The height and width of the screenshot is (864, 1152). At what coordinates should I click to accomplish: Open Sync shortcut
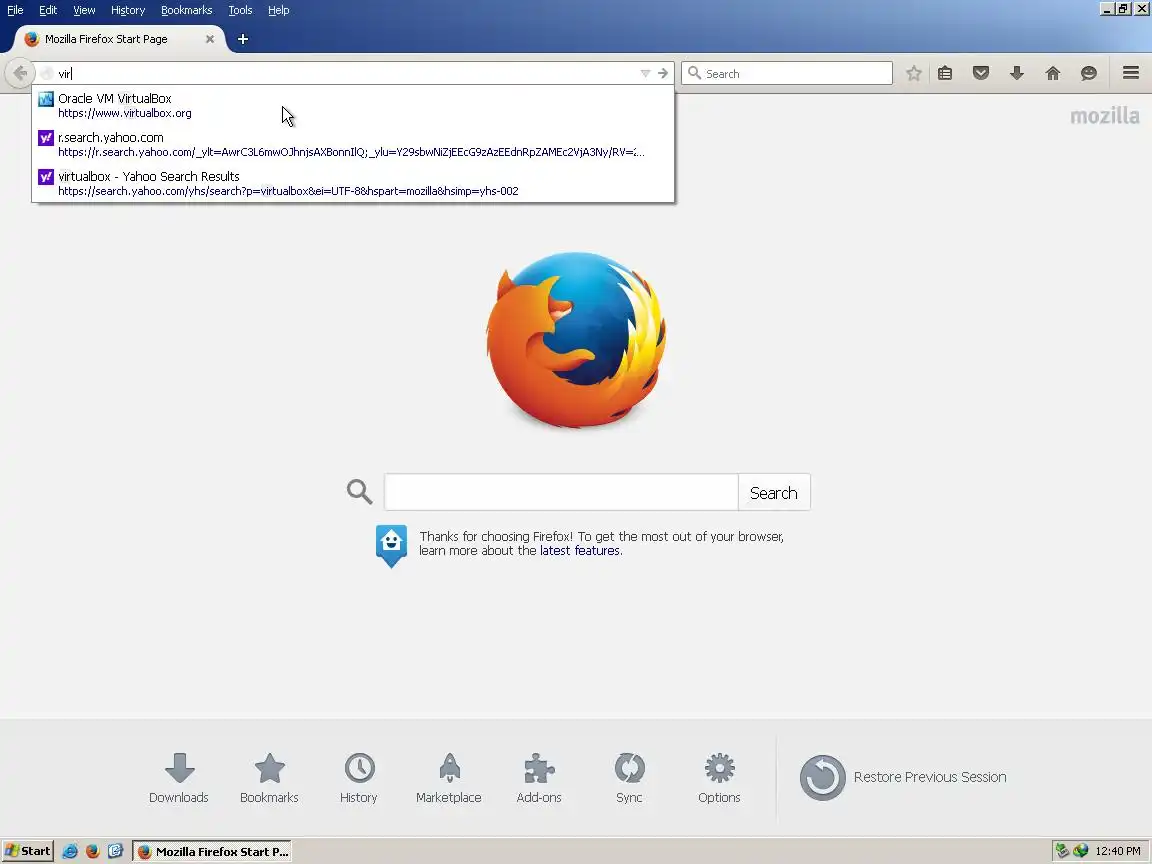[x=629, y=778]
